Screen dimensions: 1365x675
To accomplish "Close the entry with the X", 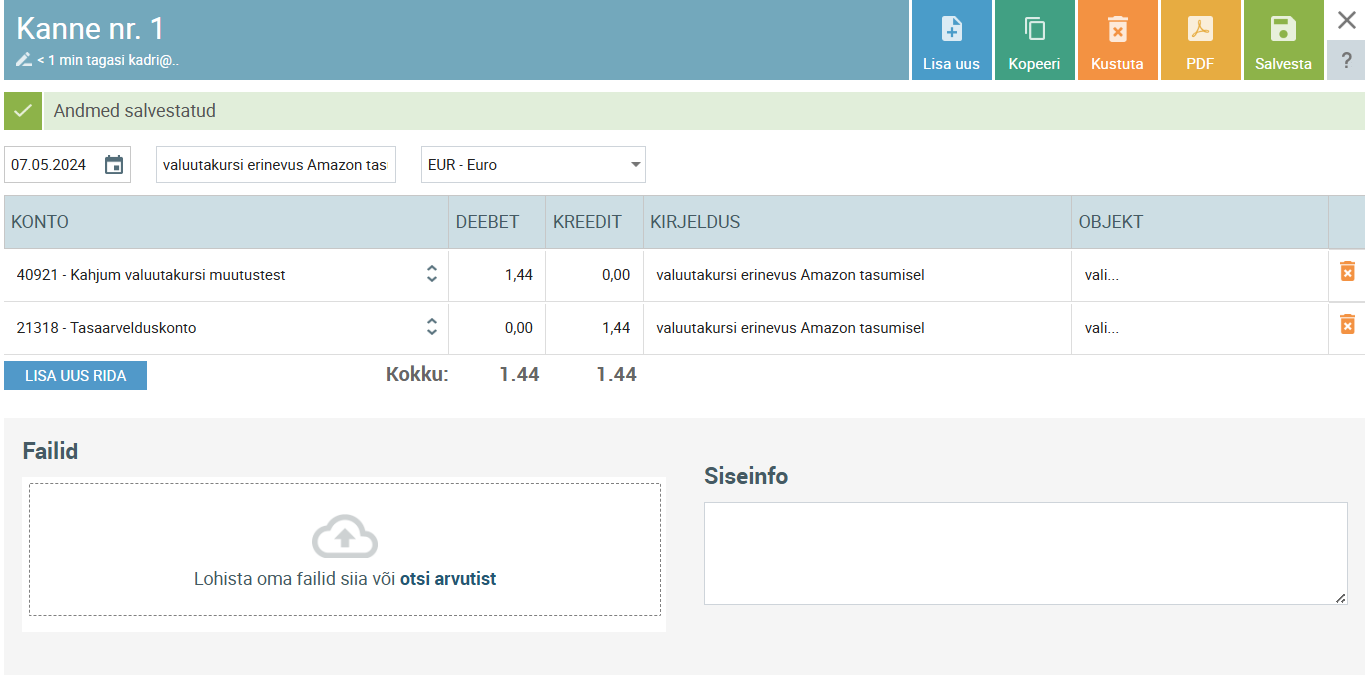I will (1346, 20).
